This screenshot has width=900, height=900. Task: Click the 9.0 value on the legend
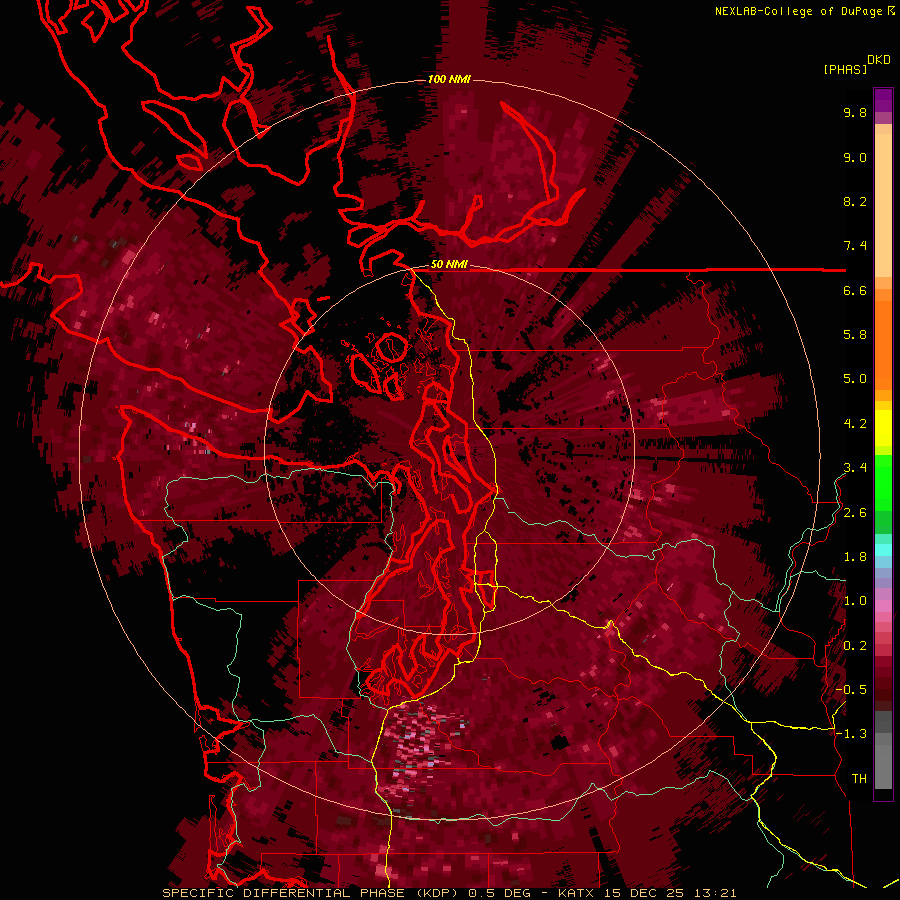point(855,158)
